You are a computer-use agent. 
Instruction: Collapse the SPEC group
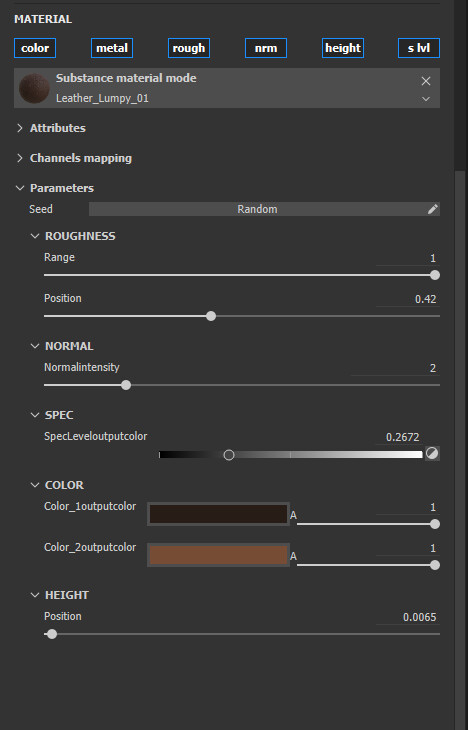(35, 415)
